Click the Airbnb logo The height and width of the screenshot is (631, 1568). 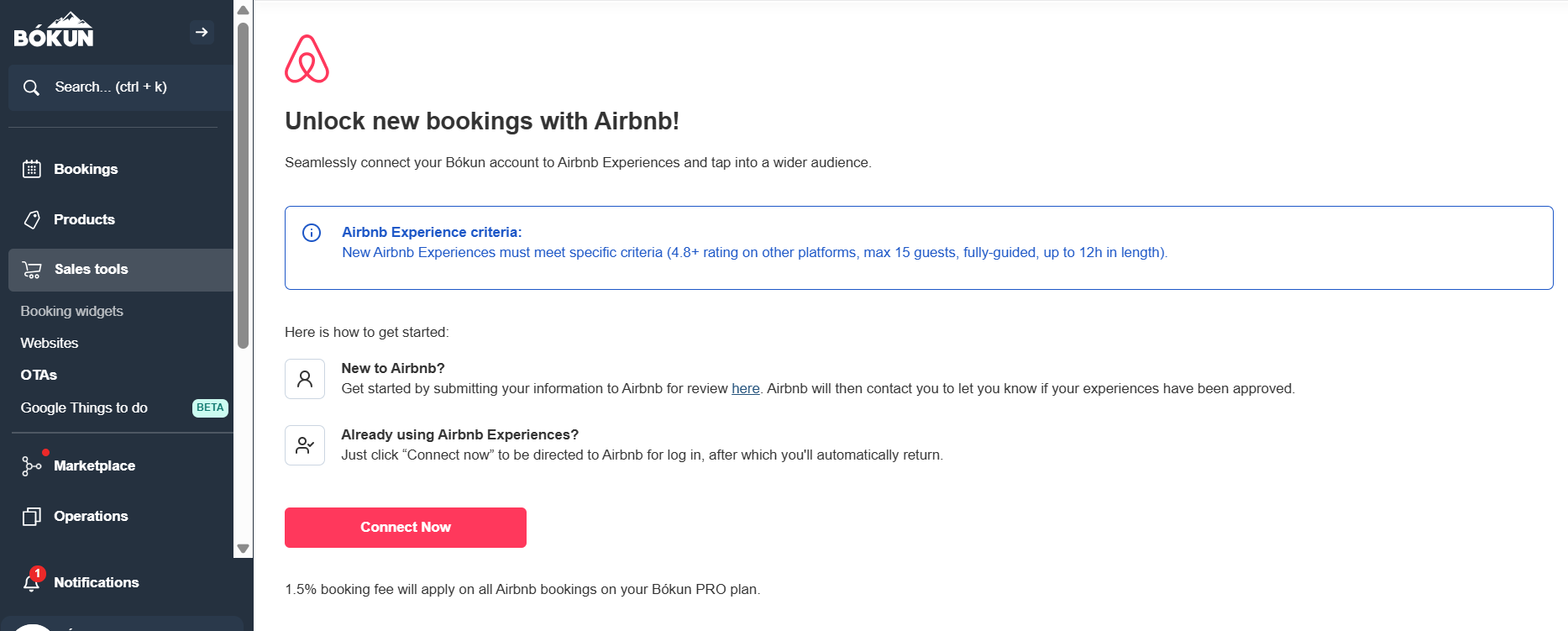tap(307, 59)
